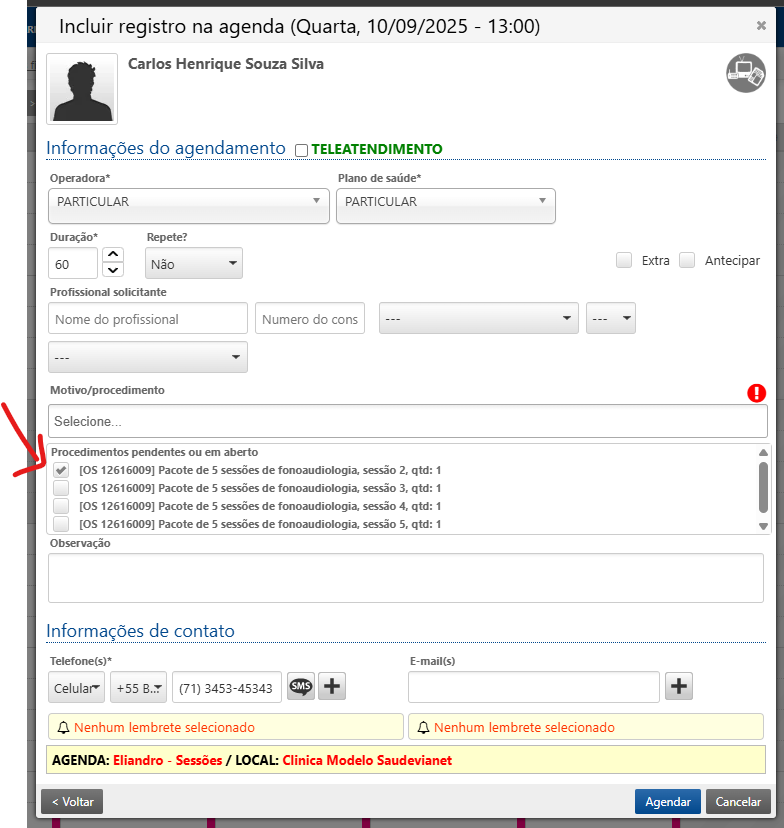
Task: Click the phone number field
Action: (x=227, y=687)
